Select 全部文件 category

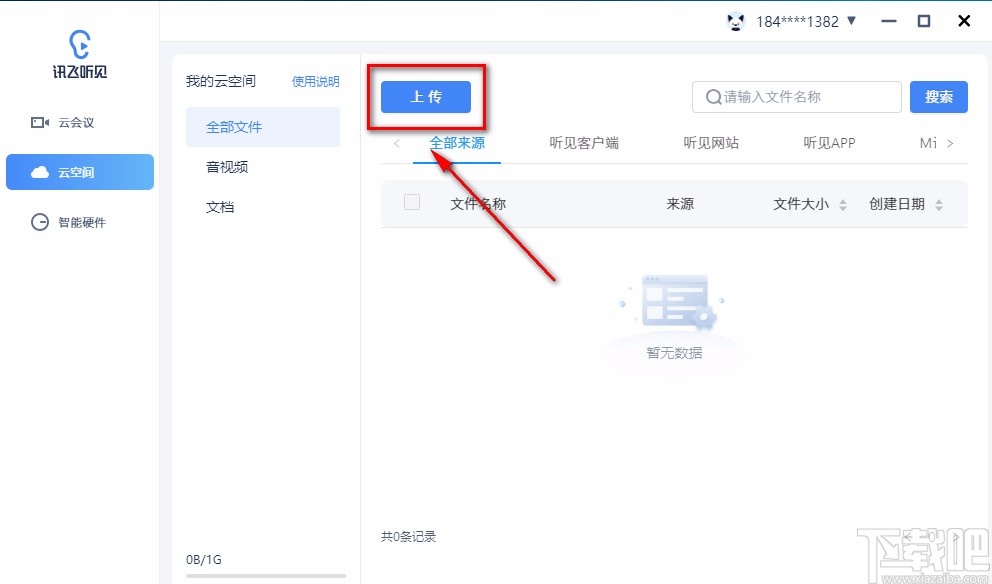(x=263, y=127)
